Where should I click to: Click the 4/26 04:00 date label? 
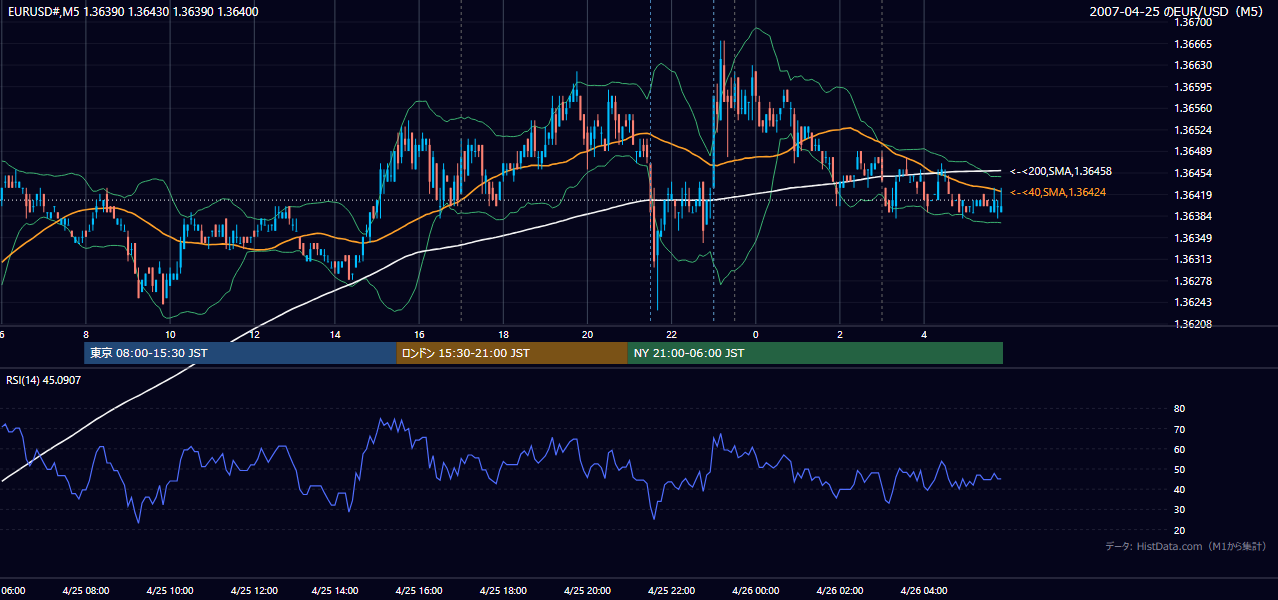click(922, 590)
